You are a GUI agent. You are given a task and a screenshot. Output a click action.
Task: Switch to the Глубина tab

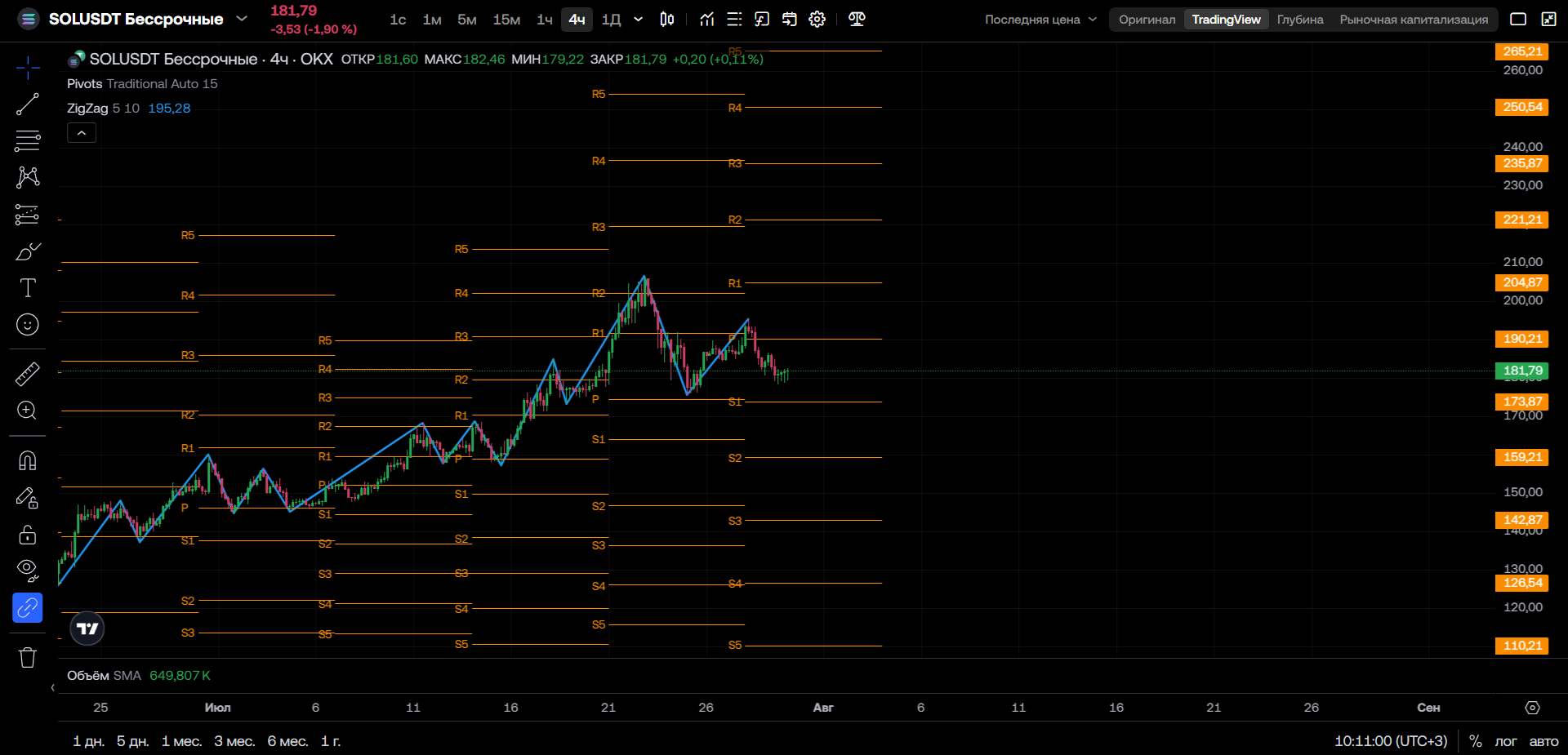1300,20
